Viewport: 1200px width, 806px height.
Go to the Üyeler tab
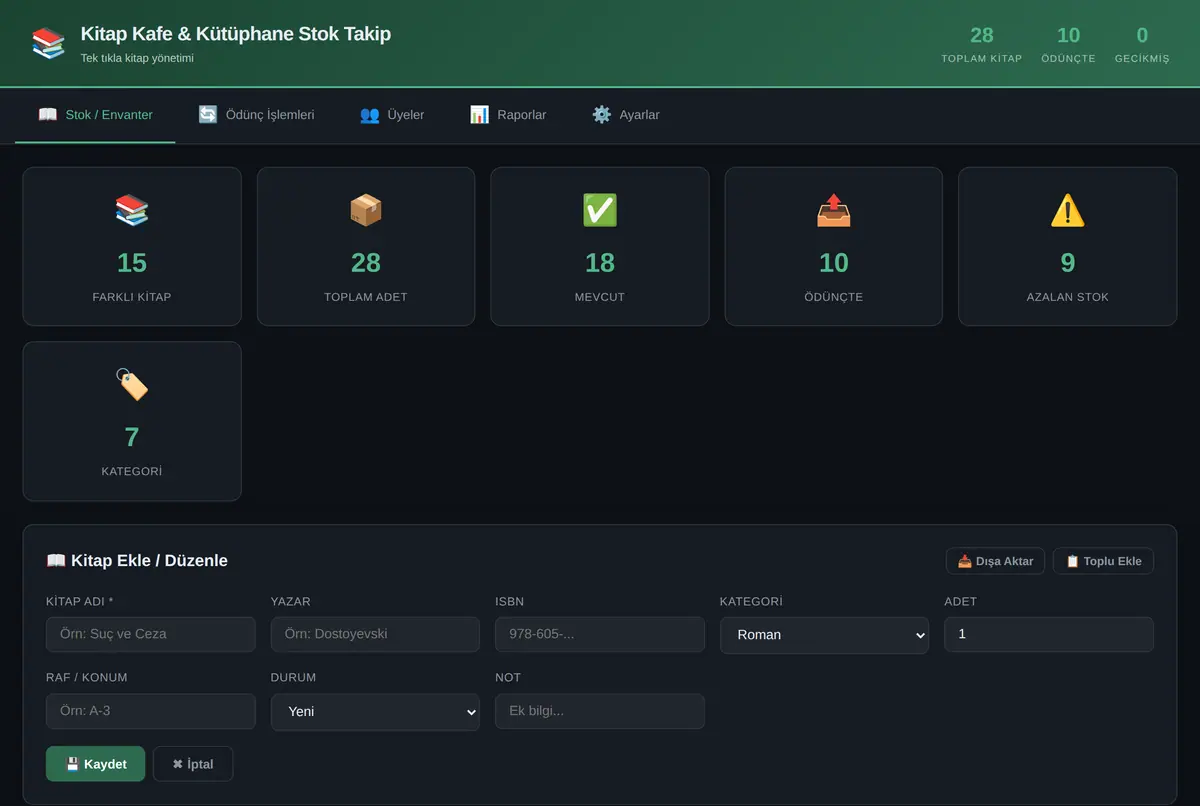[392, 115]
